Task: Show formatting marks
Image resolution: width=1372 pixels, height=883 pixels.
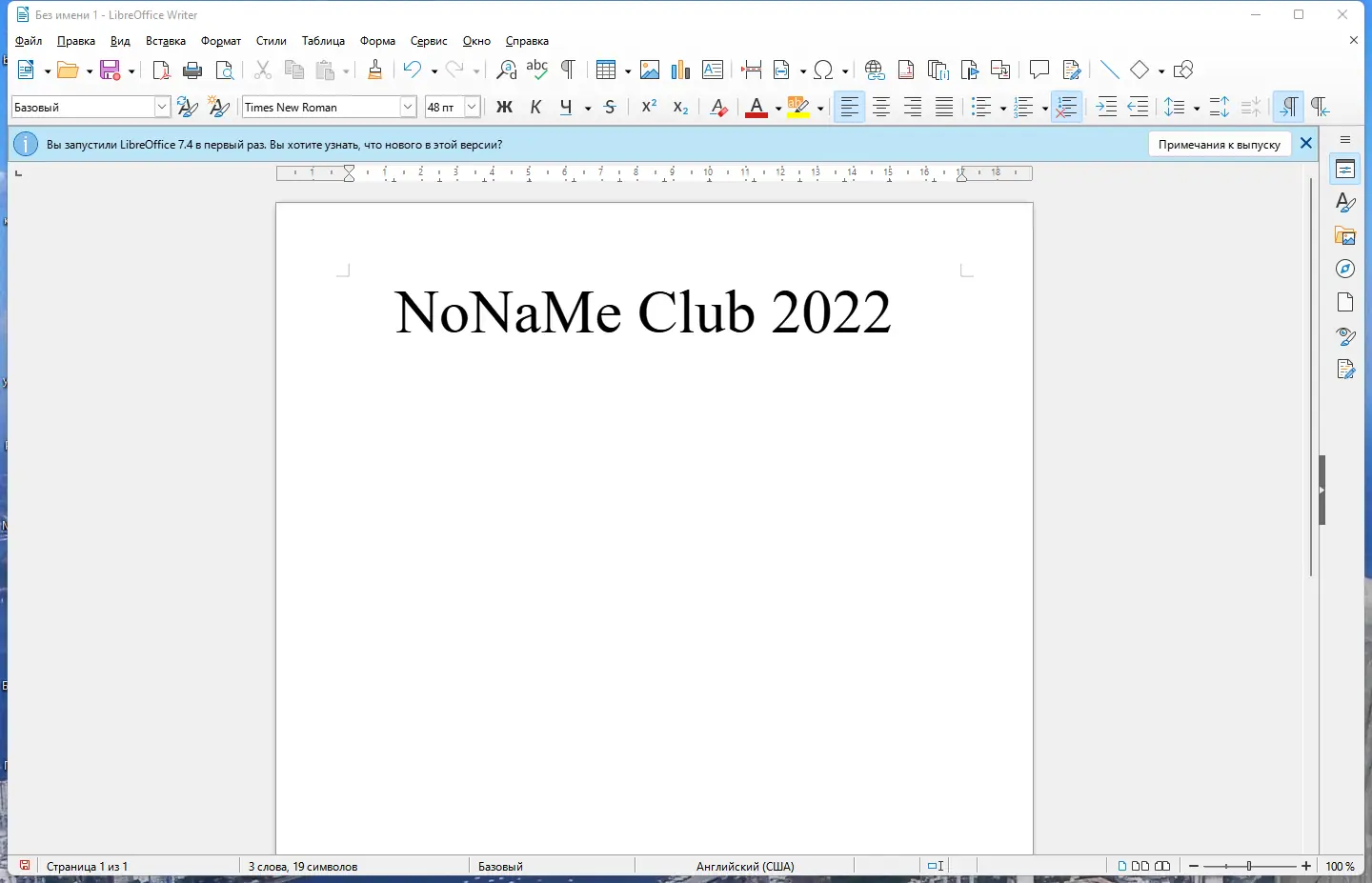Action: click(567, 70)
